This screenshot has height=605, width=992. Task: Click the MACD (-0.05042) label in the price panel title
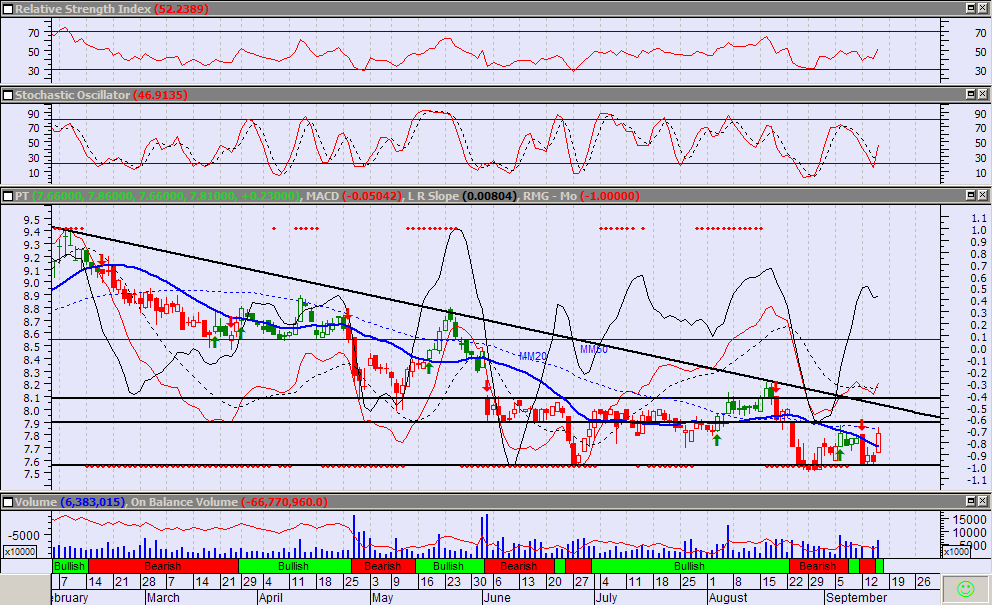click(x=354, y=196)
